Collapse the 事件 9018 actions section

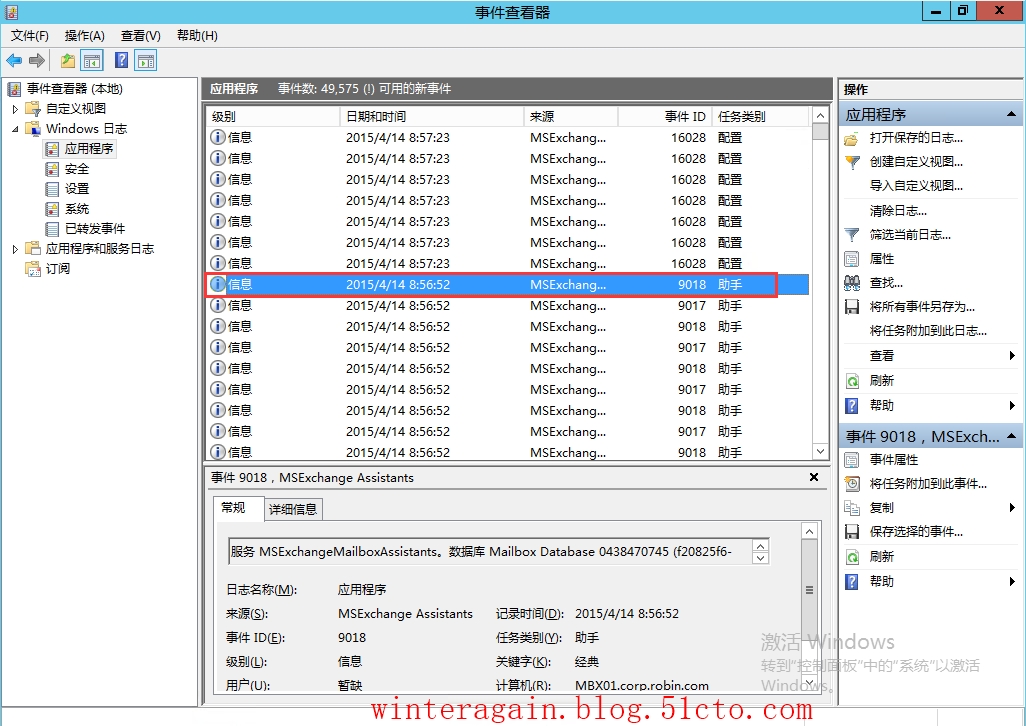[1011, 436]
